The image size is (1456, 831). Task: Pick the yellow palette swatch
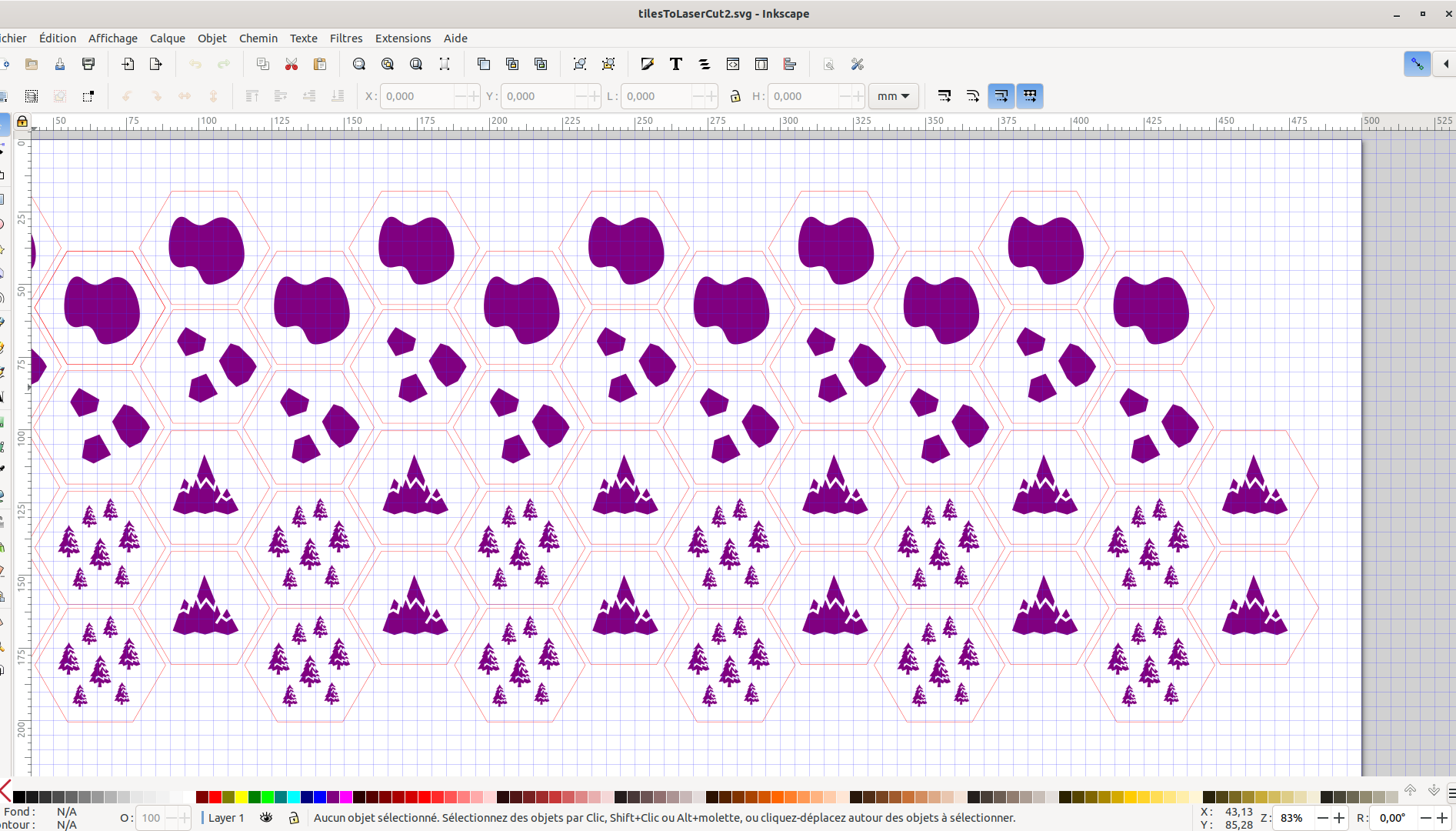pos(241,796)
